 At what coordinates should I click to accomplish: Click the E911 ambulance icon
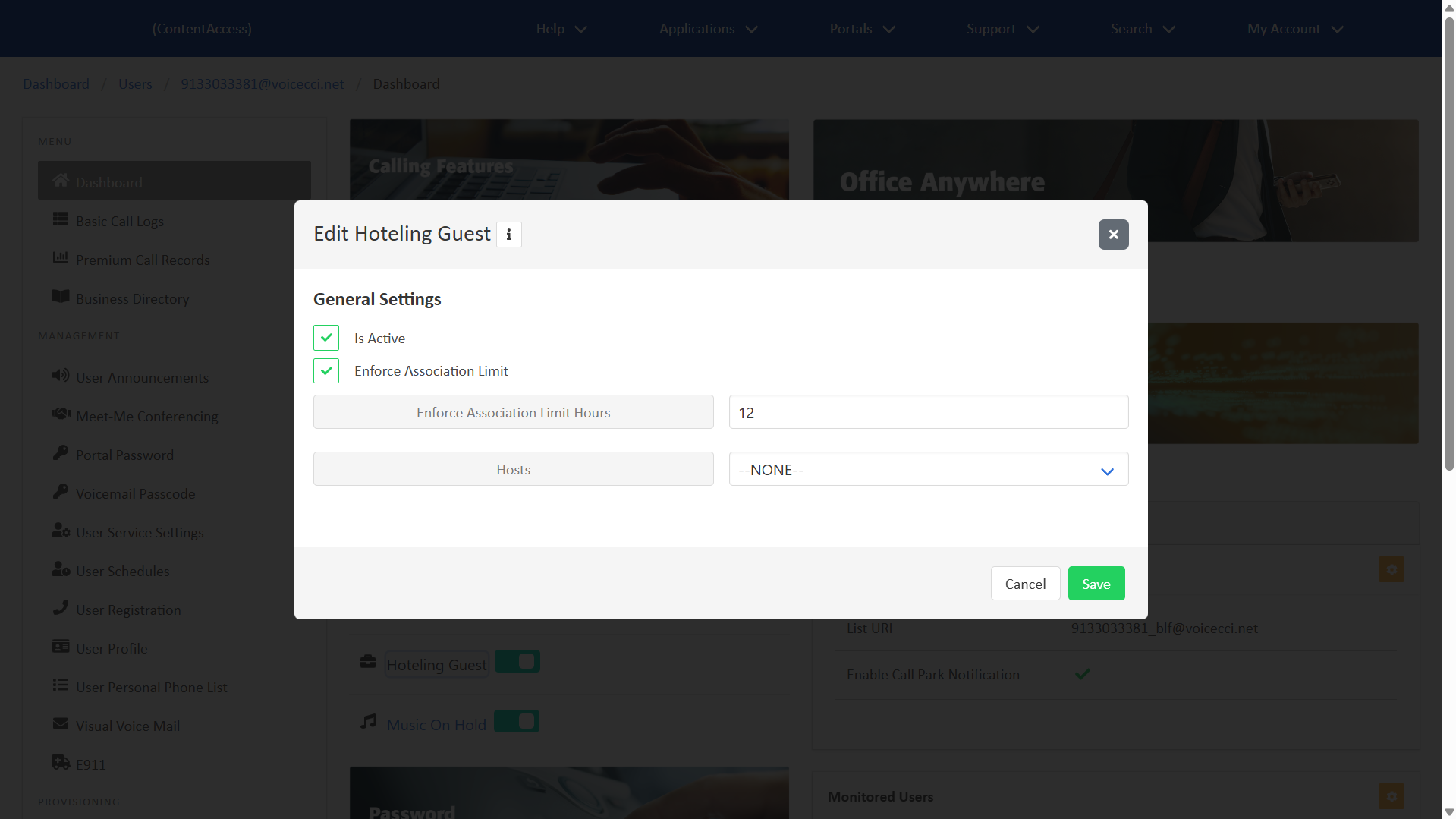[x=61, y=762]
